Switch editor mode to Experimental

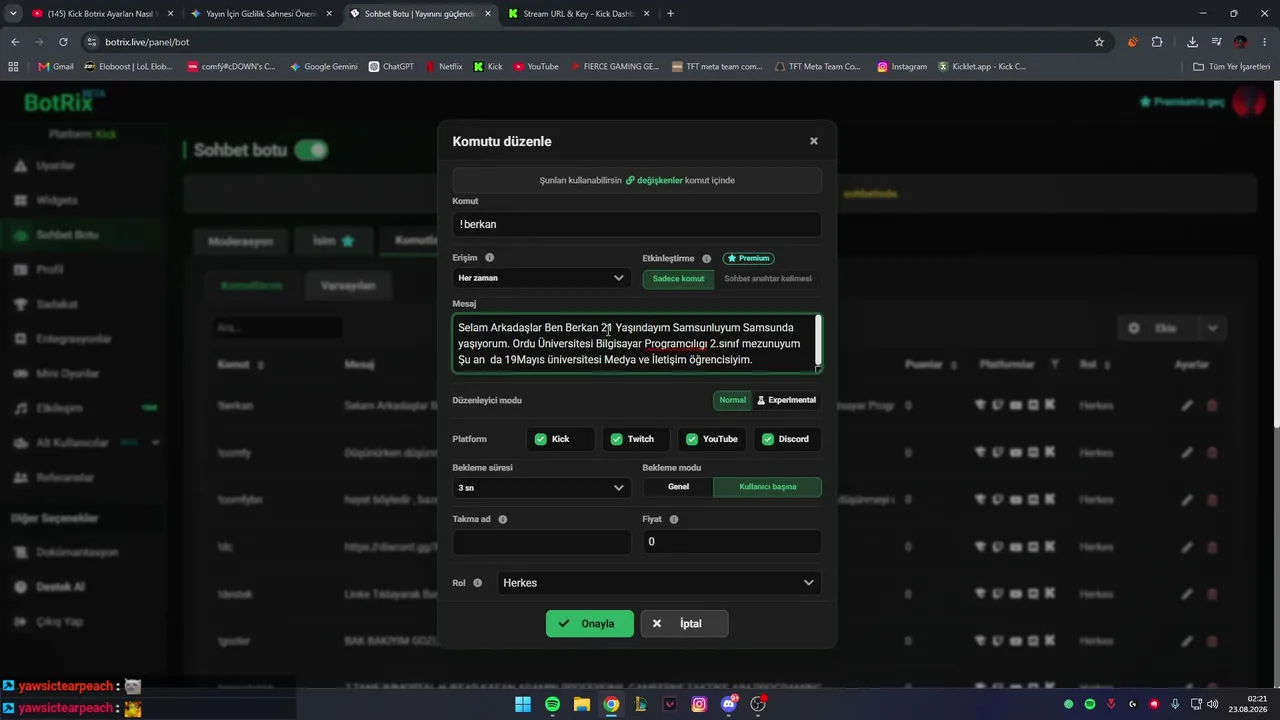pos(786,400)
